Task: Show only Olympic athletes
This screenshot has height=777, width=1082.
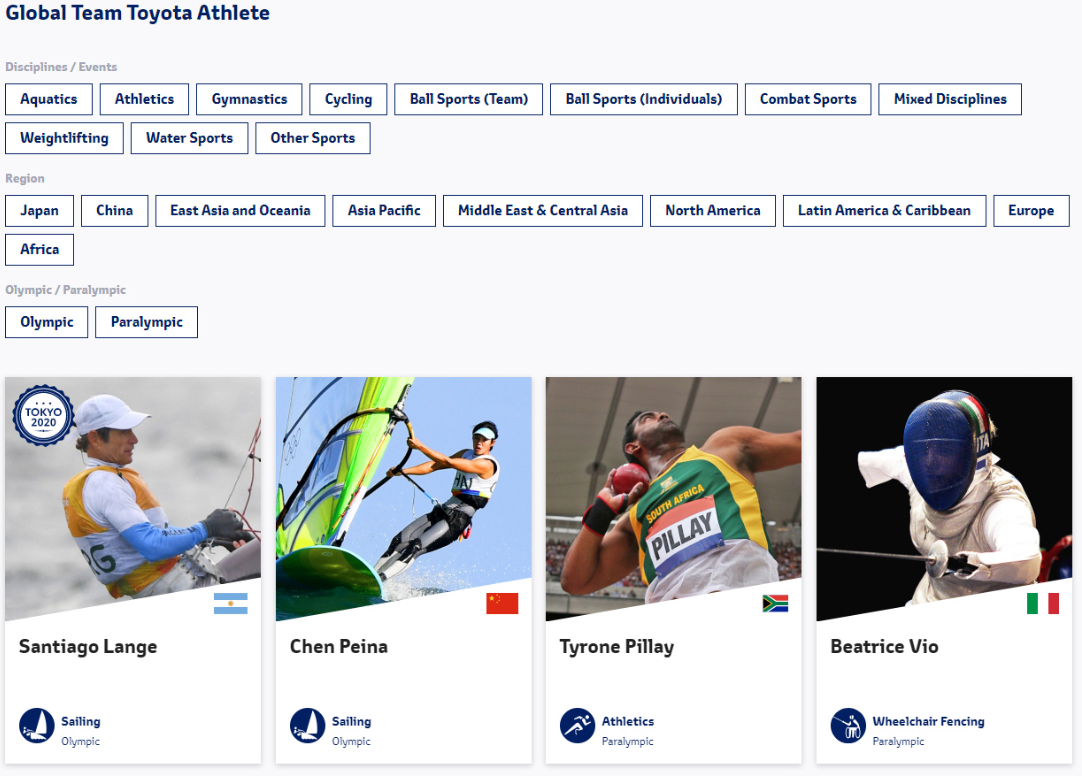Action: coord(46,322)
